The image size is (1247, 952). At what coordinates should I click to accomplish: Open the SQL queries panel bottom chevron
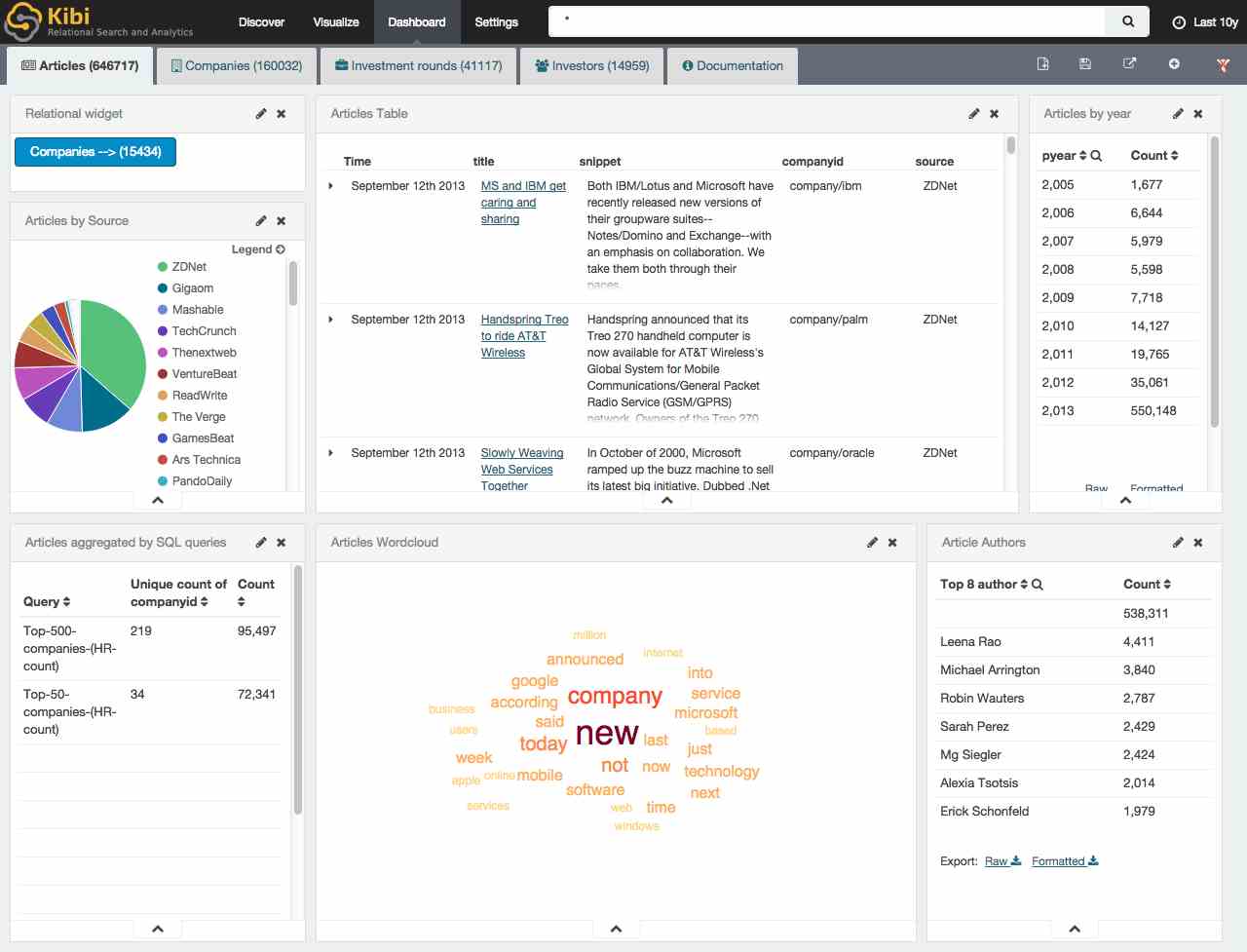pyautogui.click(x=158, y=929)
